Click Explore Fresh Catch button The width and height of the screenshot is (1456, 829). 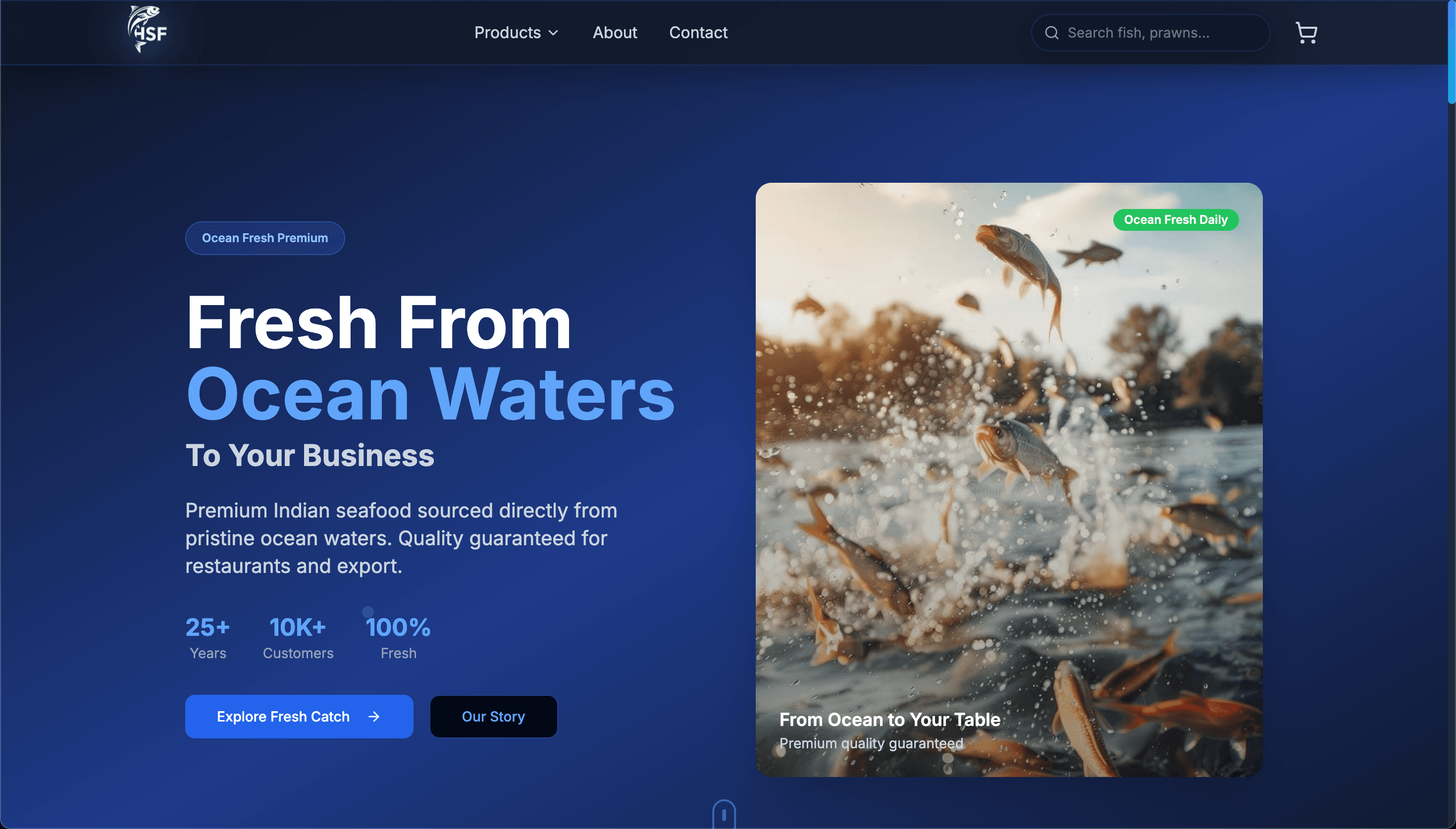tap(299, 716)
